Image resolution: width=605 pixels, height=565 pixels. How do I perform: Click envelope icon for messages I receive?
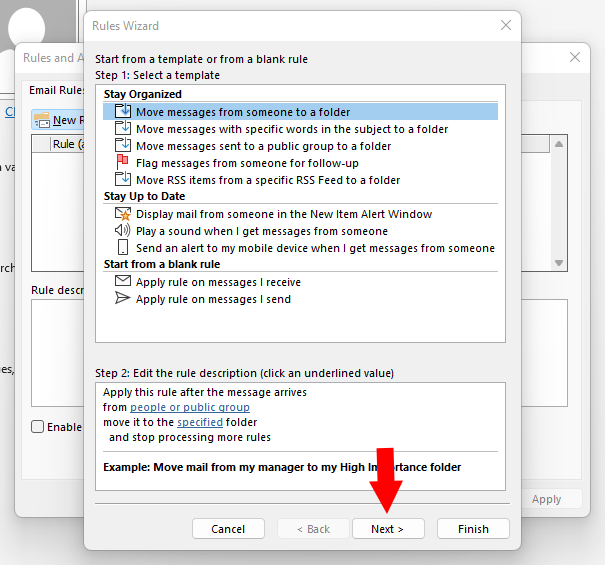coord(123,282)
